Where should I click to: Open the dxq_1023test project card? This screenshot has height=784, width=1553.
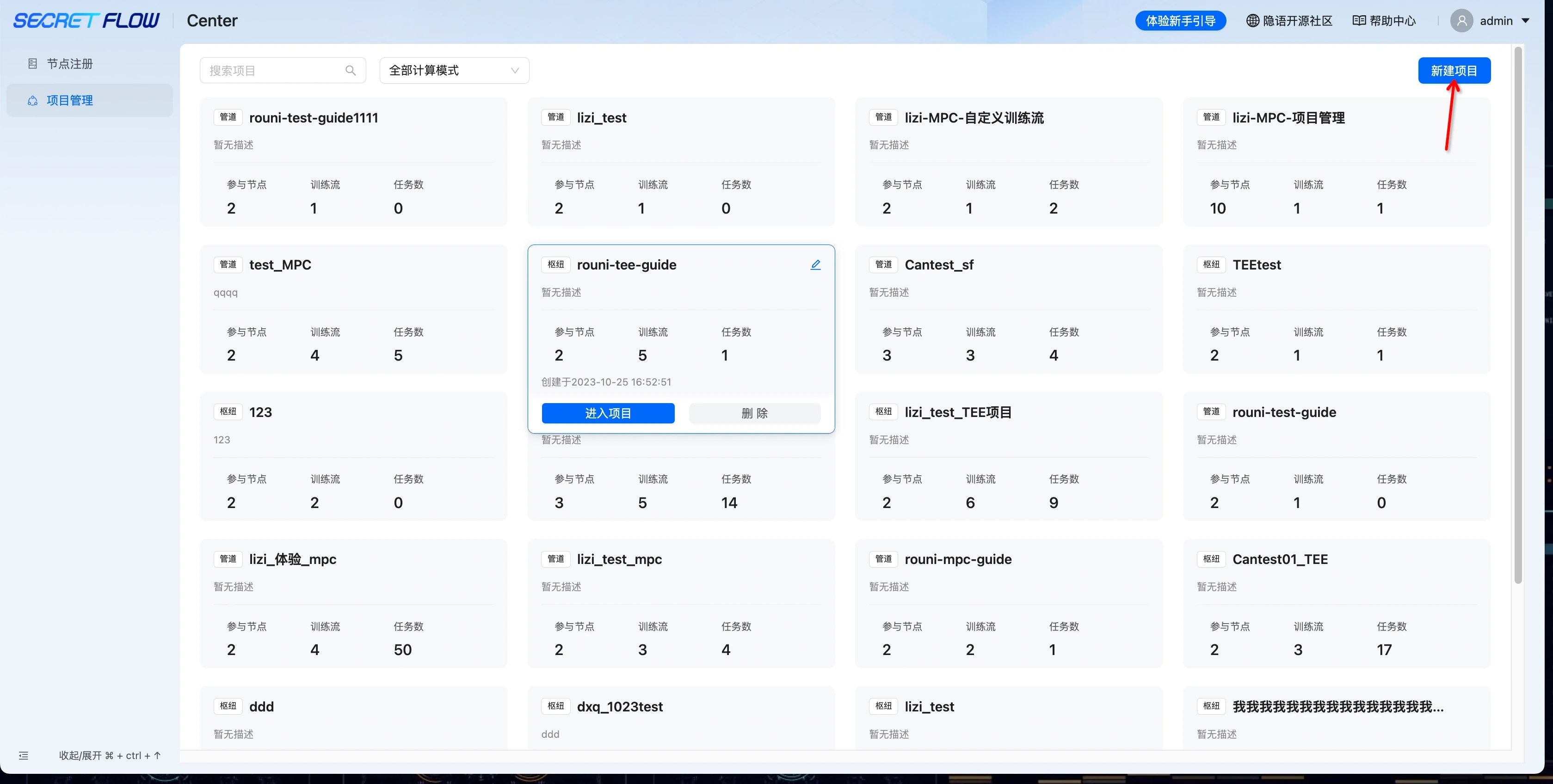click(681, 718)
